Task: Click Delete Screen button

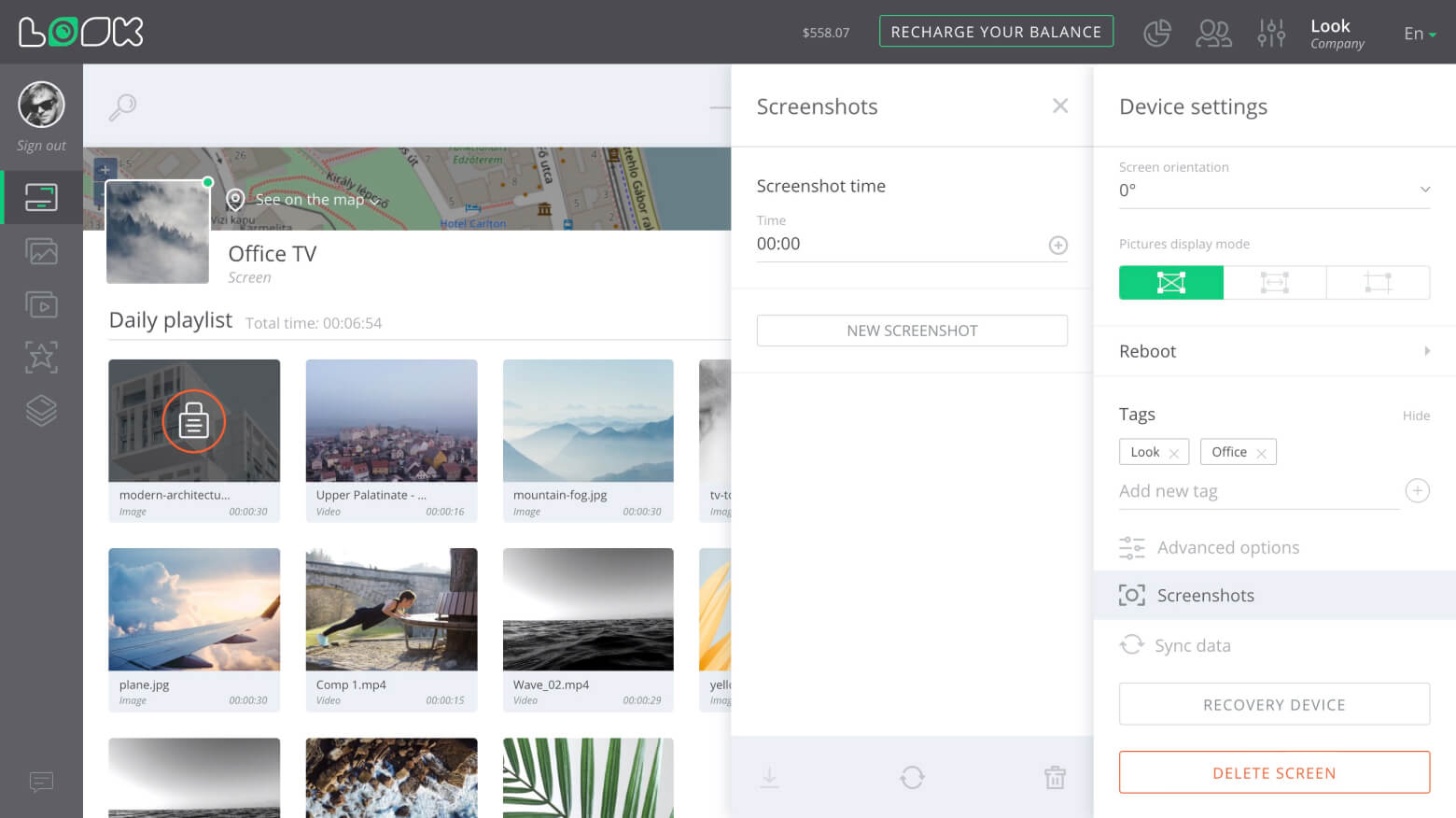Action: [x=1274, y=772]
